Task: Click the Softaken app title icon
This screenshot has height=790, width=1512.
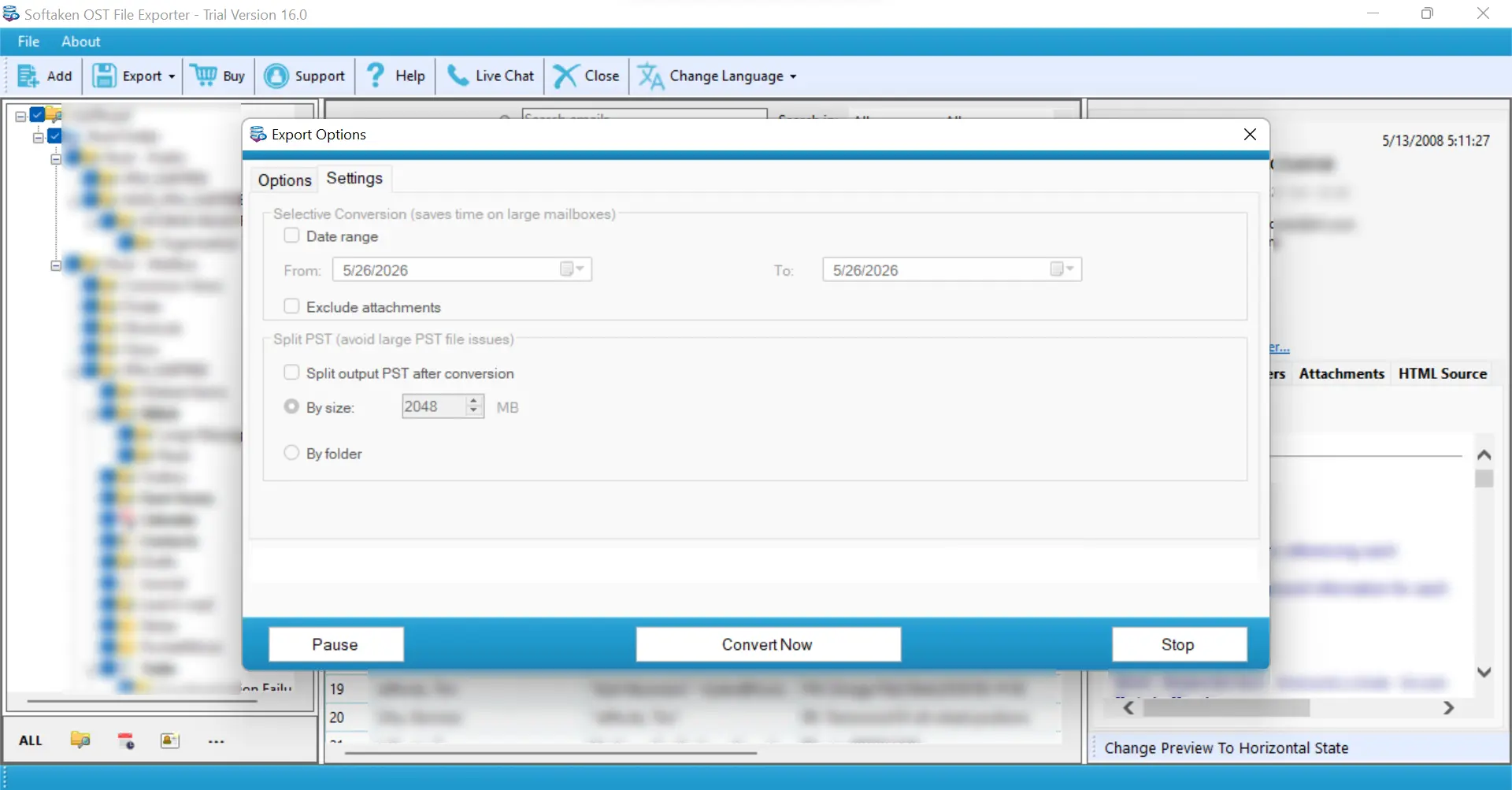Action: point(11,13)
